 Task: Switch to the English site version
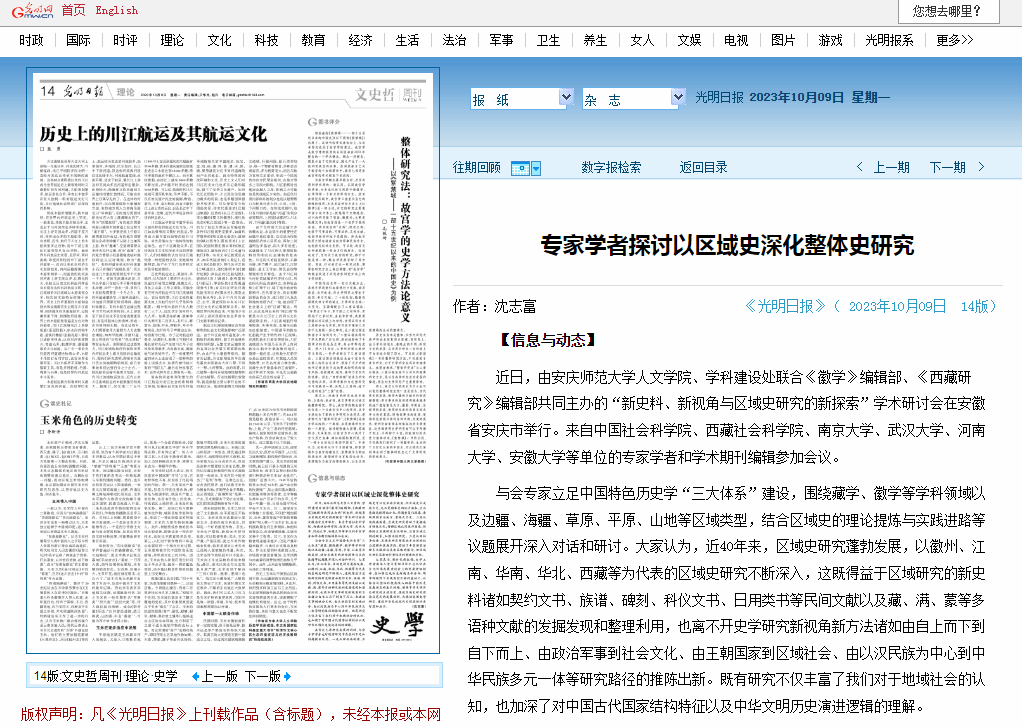117,10
